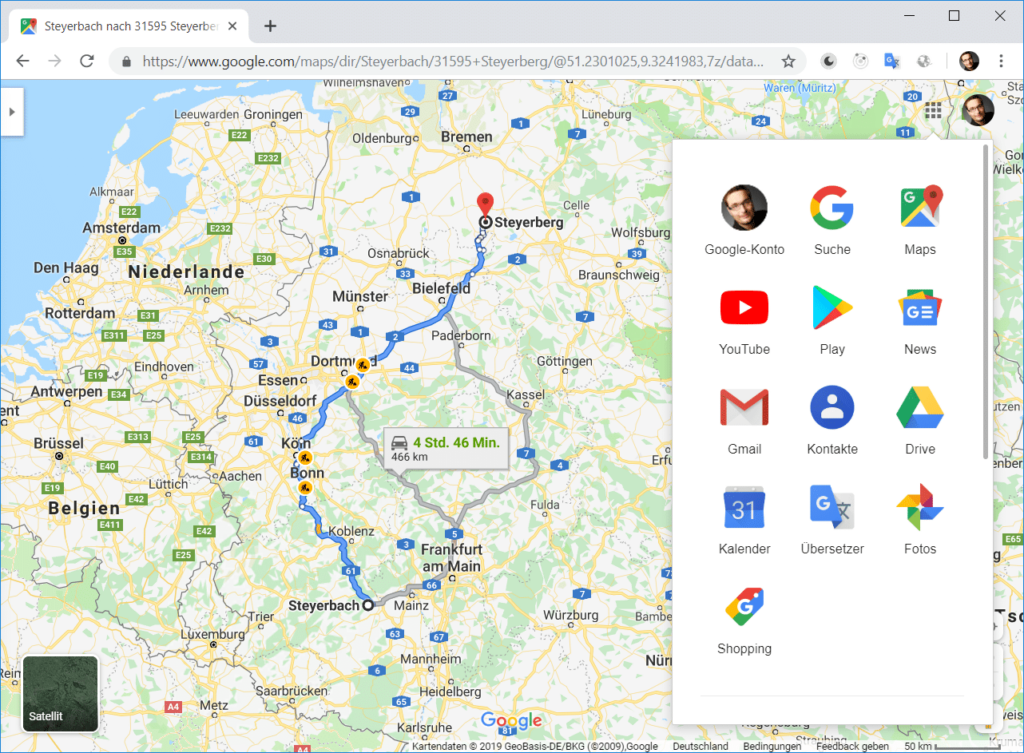Click the 50 km map scale control
Image resolution: width=1024 pixels, height=753 pixels.
[x=952, y=746]
